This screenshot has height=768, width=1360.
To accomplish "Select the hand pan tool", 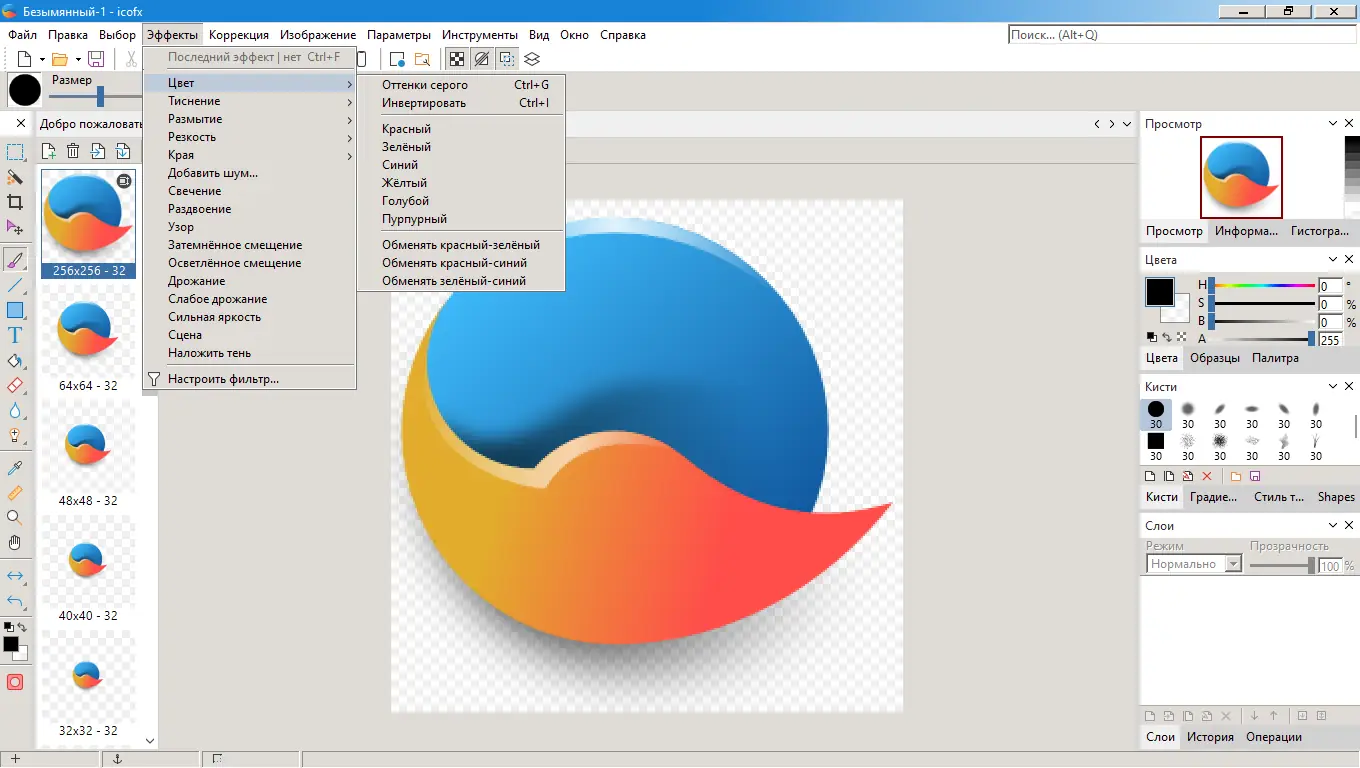I will coord(15,543).
